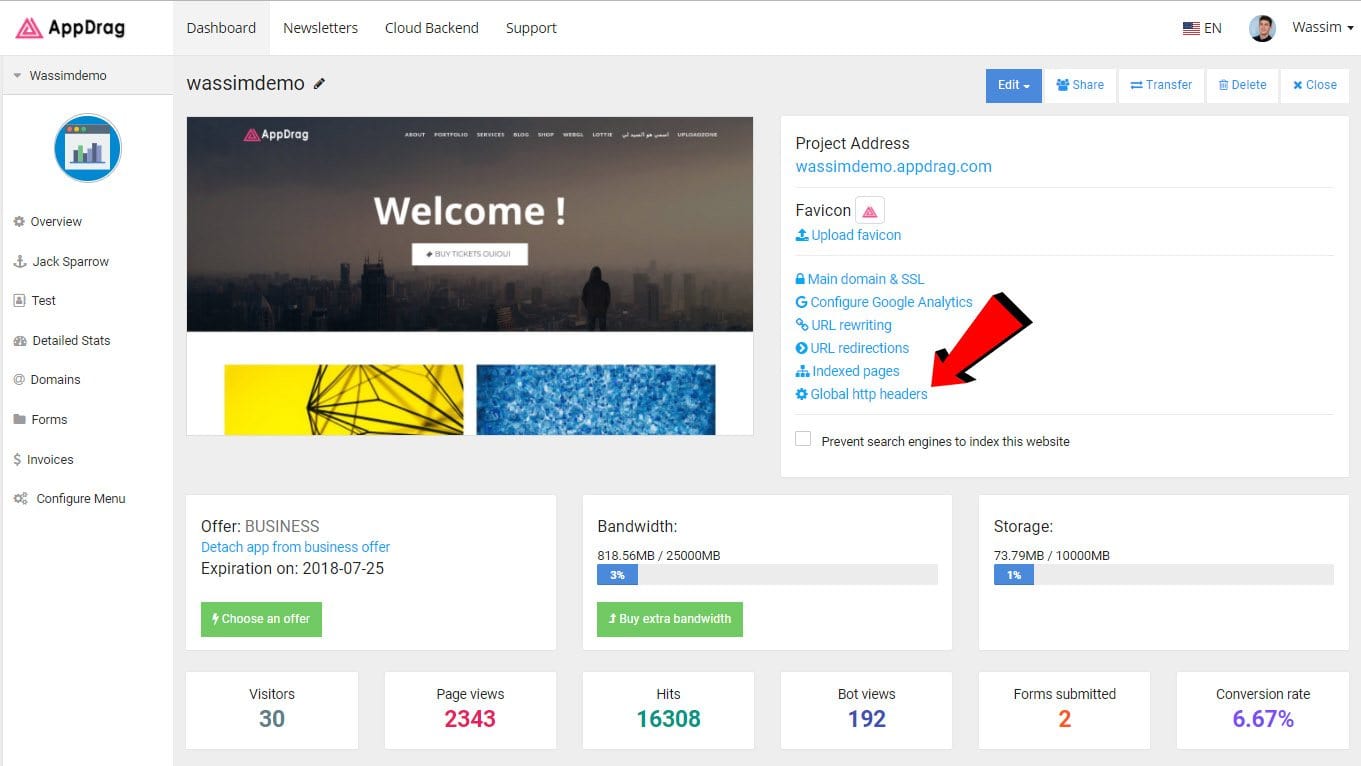Viewport: 1361px width, 766px height.
Task: Click the gears icon beside Configure Menu
Action: click(20, 499)
